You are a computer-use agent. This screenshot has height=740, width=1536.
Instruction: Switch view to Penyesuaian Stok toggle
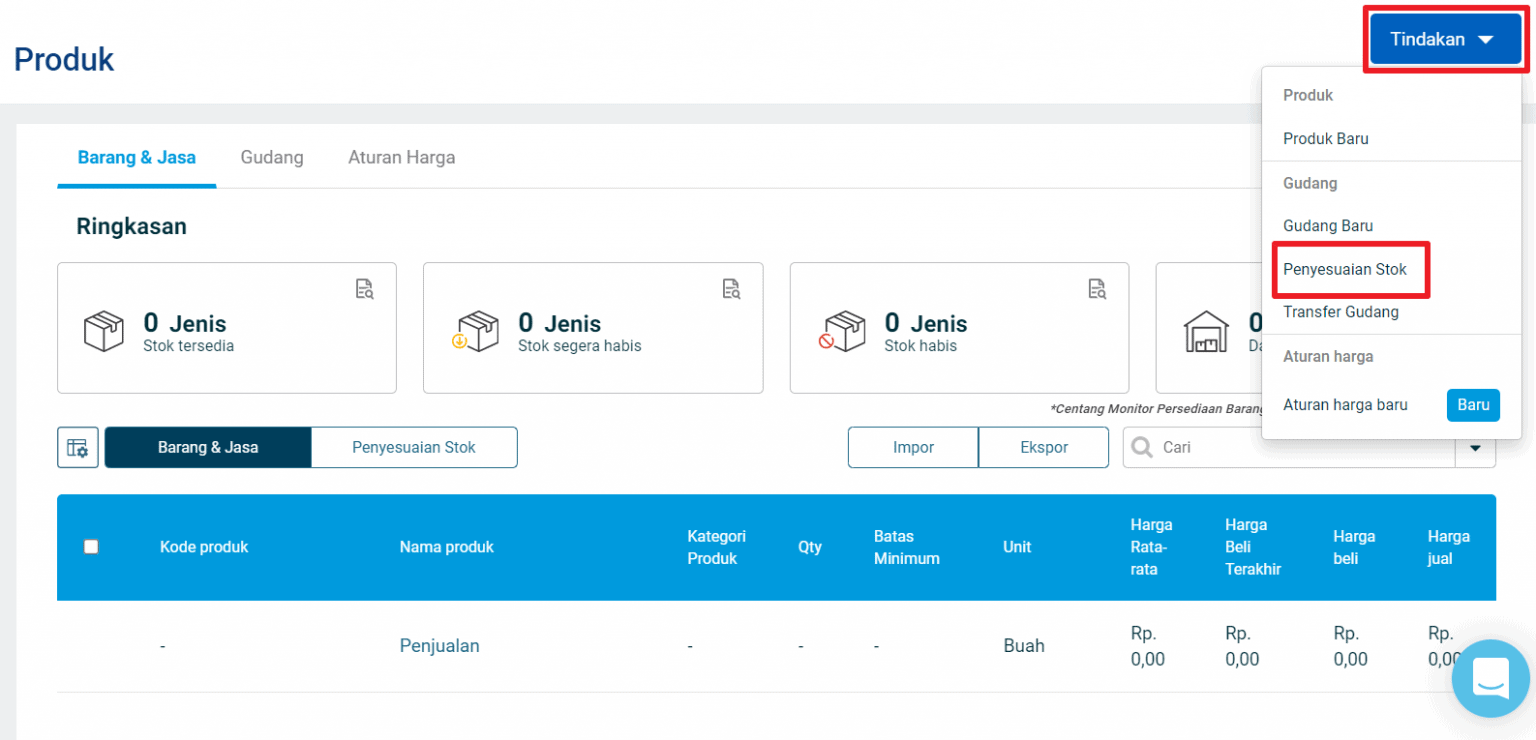414,448
